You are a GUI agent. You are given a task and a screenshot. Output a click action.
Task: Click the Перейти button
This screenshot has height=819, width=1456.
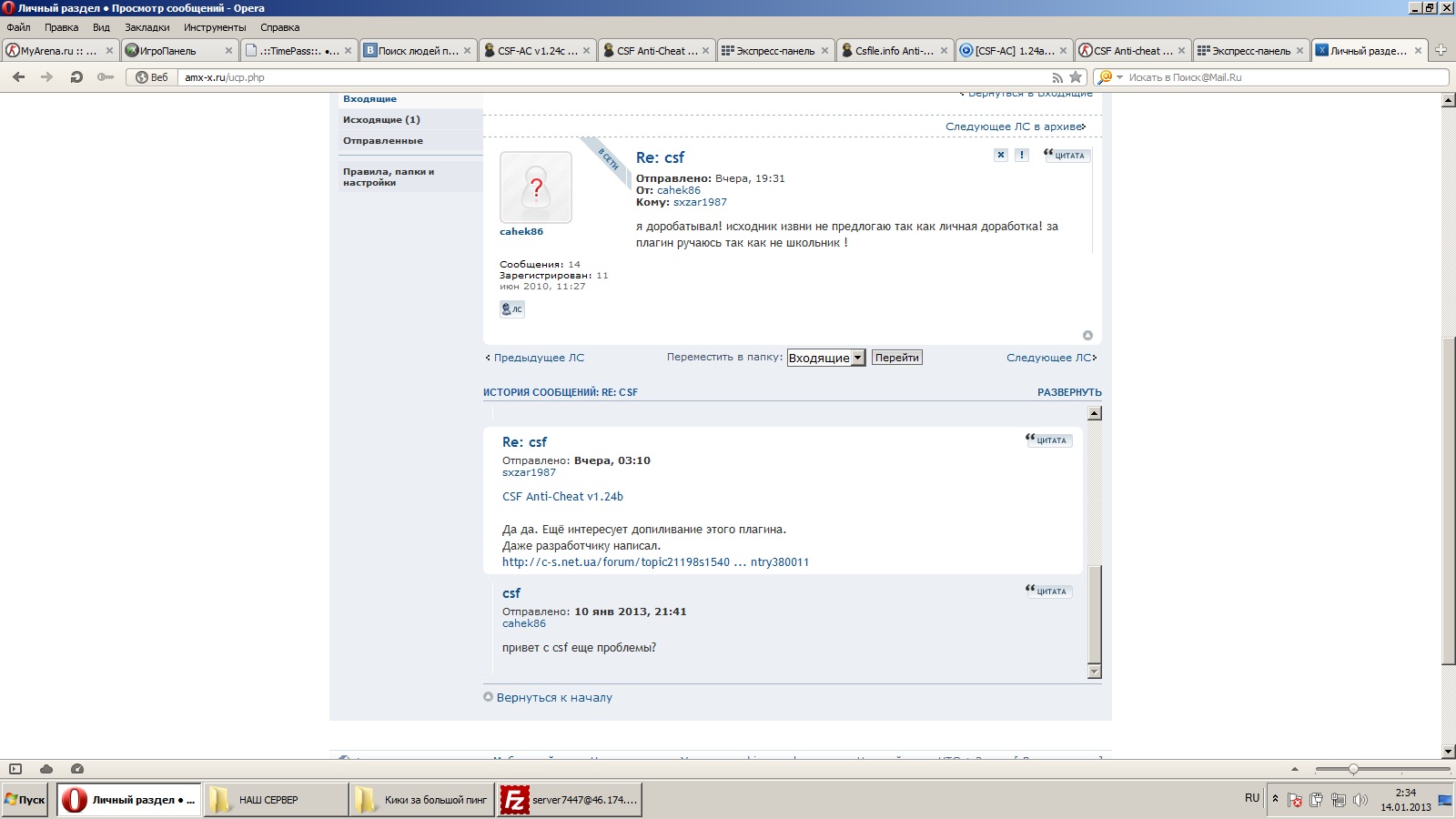point(897,358)
